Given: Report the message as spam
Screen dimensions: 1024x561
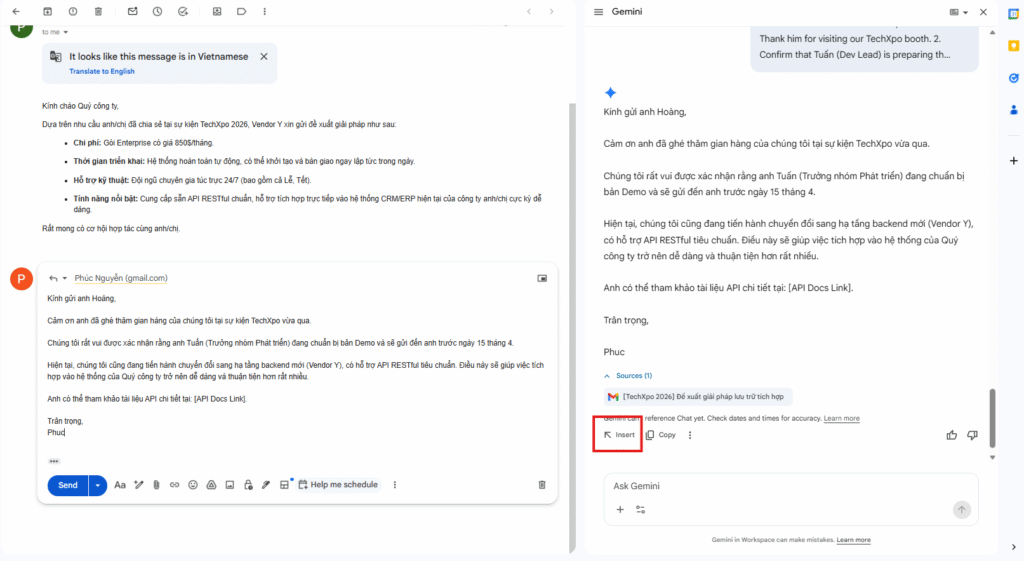Looking at the screenshot, I should tap(73, 11).
